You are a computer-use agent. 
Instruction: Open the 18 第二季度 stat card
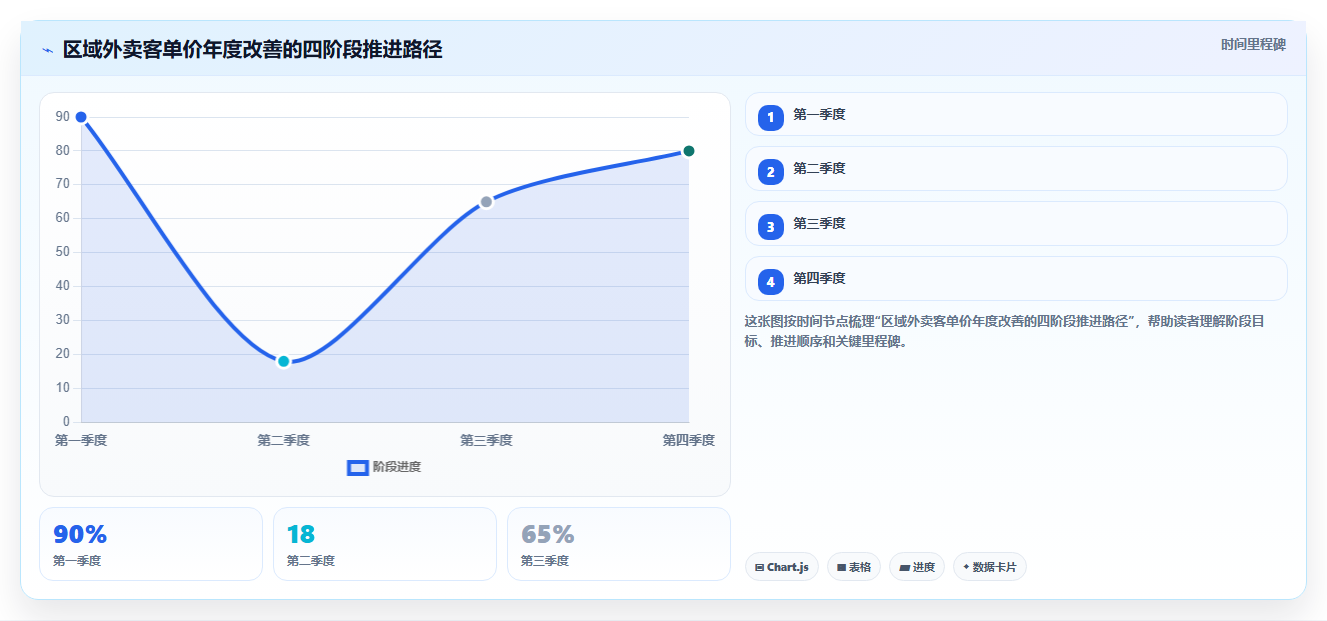click(x=385, y=544)
